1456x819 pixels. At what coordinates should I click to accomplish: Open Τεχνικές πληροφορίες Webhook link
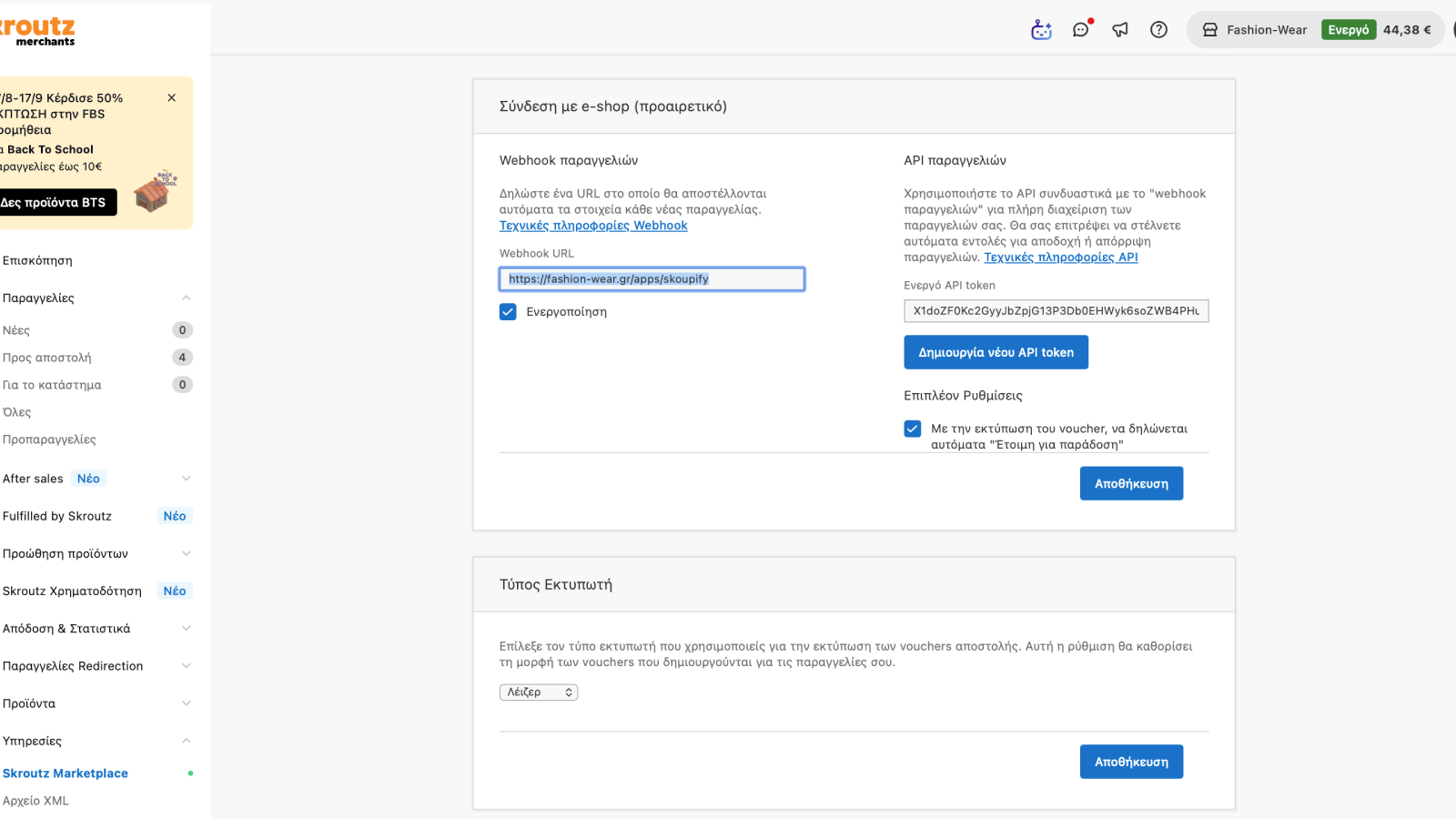[x=593, y=226]
